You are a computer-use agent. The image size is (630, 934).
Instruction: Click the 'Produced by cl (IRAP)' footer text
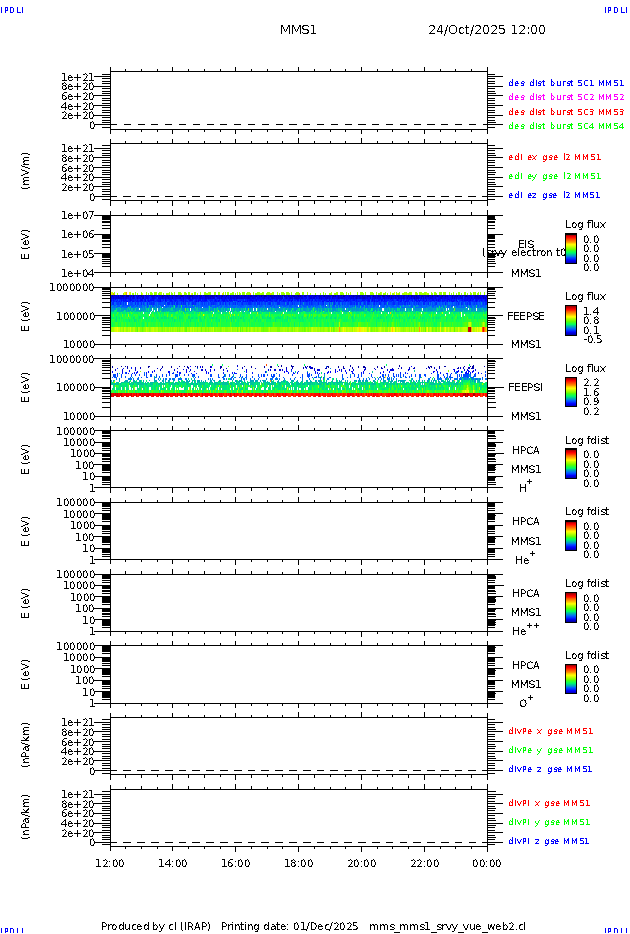(155, 926)
